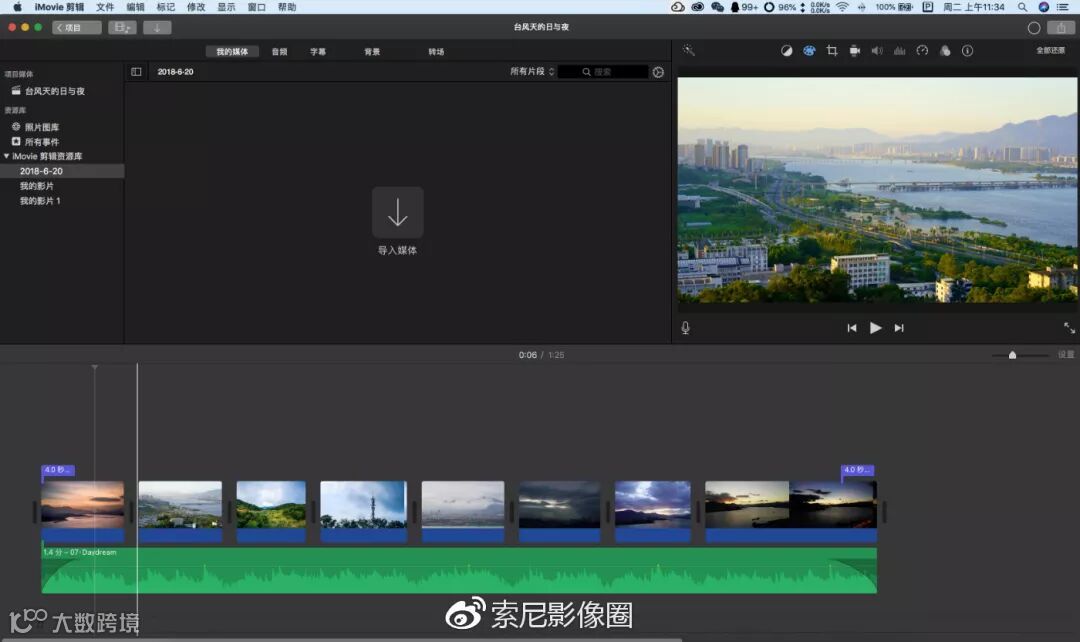Open timeline 设置 settings
1080x642 pixels.
click(x=1066, y=354)
